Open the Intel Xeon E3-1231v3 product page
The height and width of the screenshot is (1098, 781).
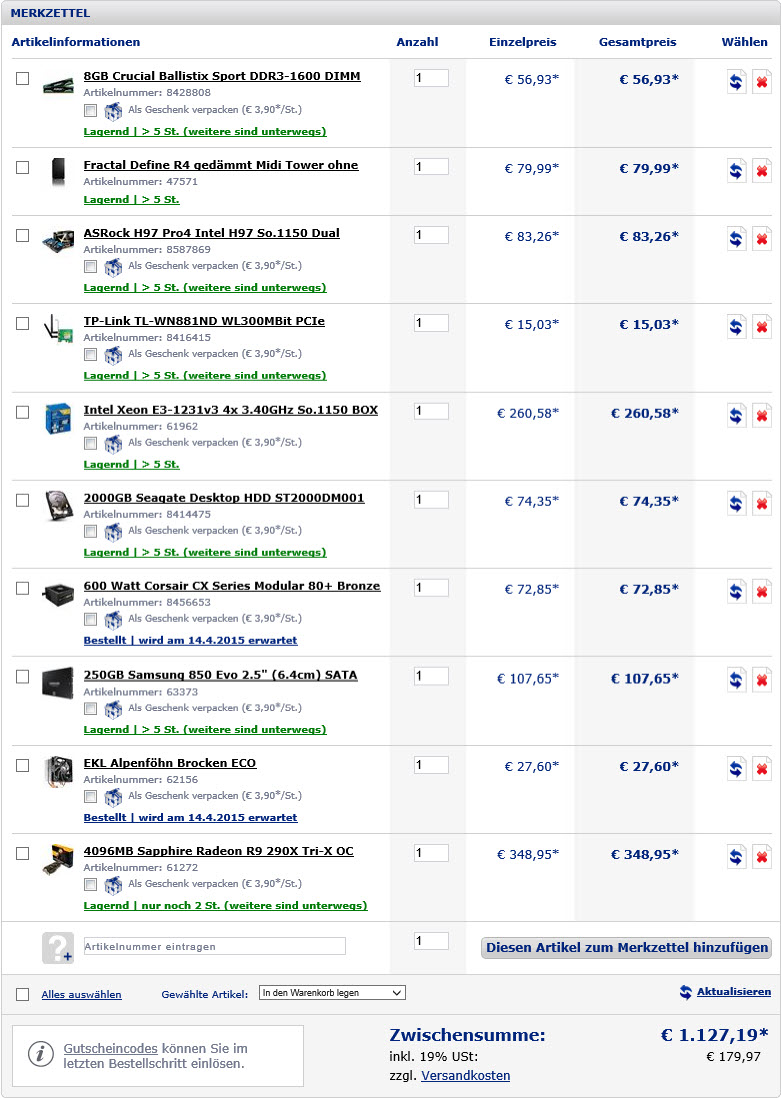point(230,410)
